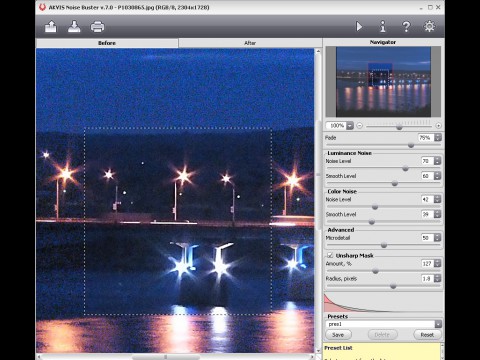Click the Navigator panel title
480x360 pixels.
[x=383, y=42]
